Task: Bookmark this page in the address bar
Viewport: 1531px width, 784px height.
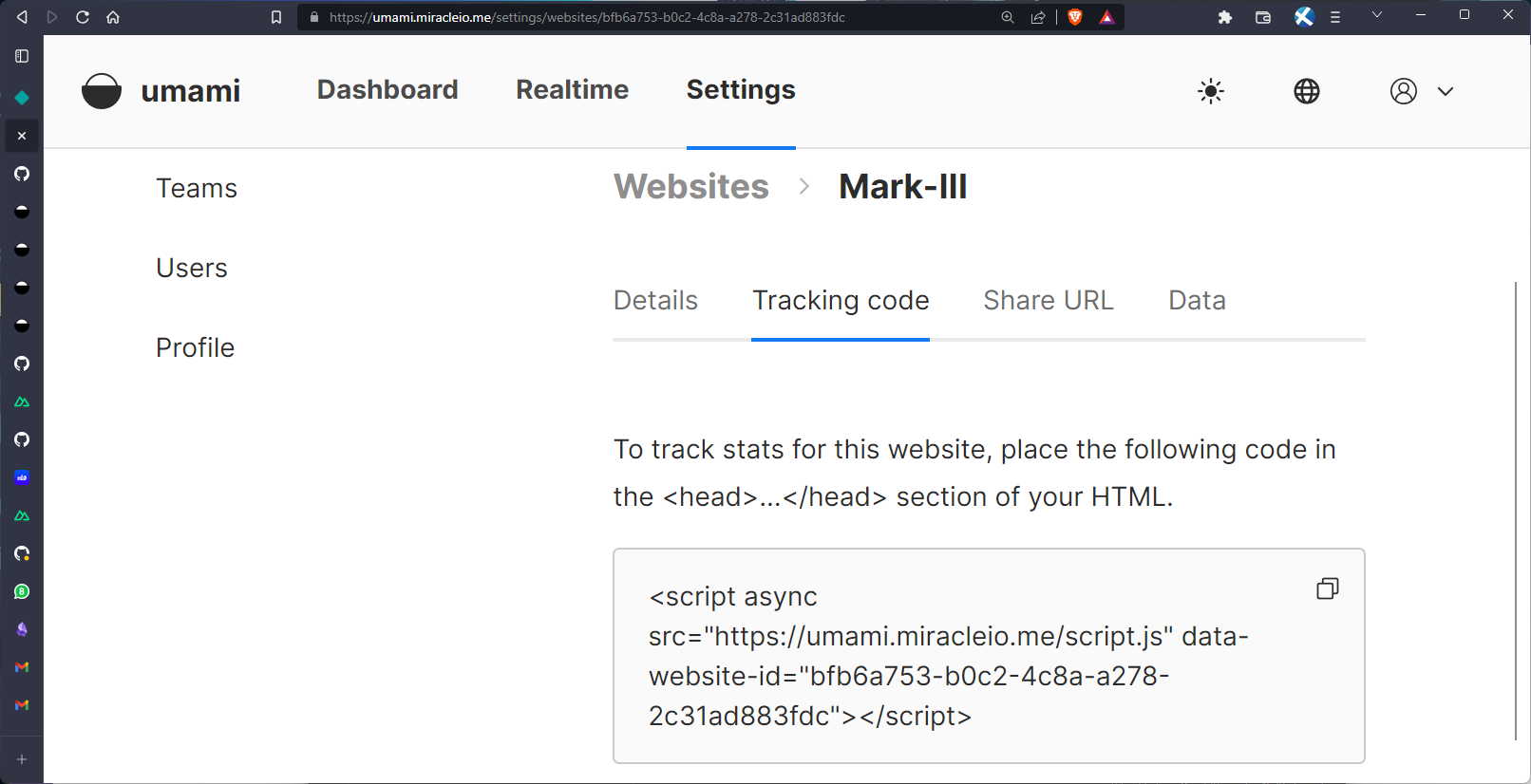Action: (276, 17)
